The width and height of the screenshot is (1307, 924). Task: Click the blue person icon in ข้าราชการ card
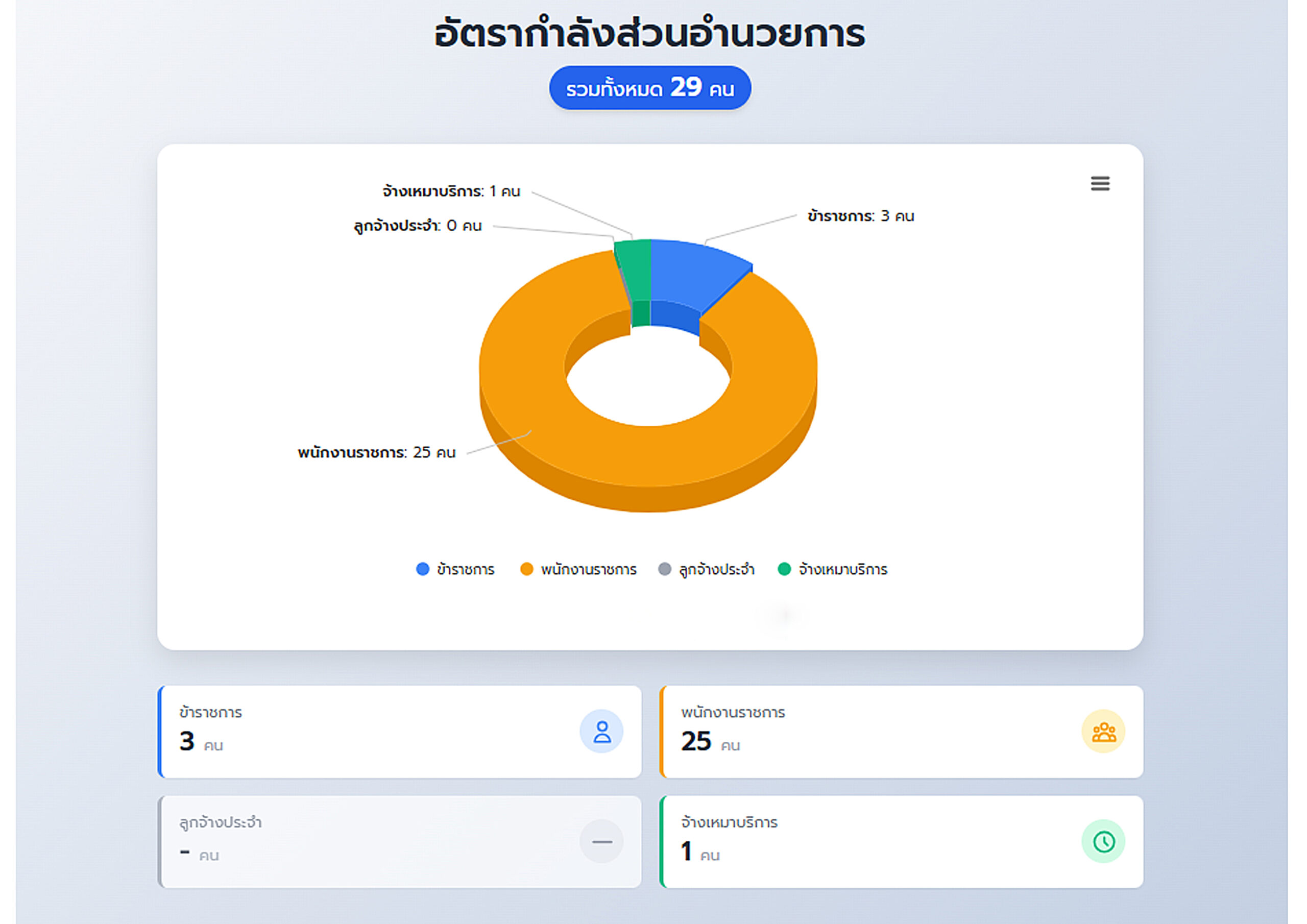point(602,732)
